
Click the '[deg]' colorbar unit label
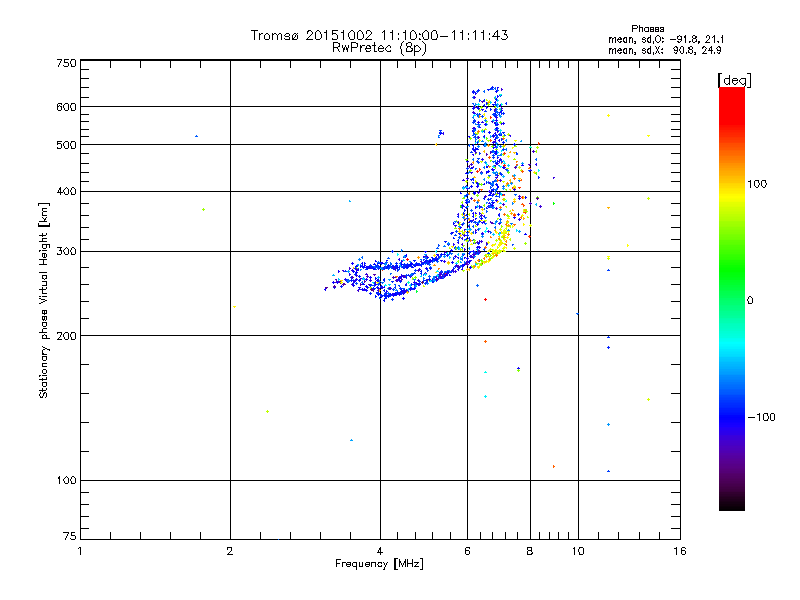734,80
